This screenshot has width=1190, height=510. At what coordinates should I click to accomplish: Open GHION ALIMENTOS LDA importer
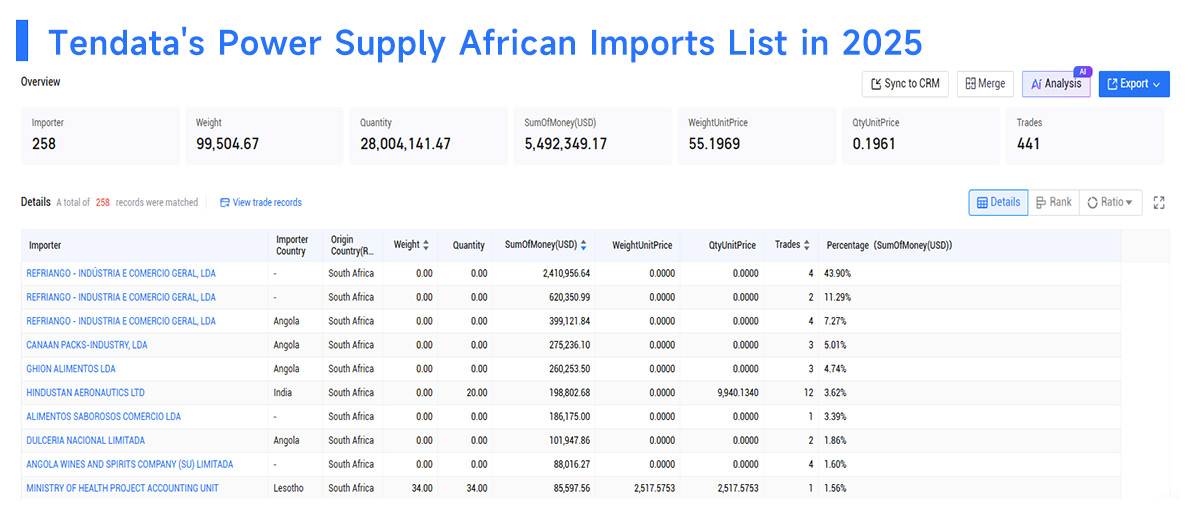[x=71, y=369]
